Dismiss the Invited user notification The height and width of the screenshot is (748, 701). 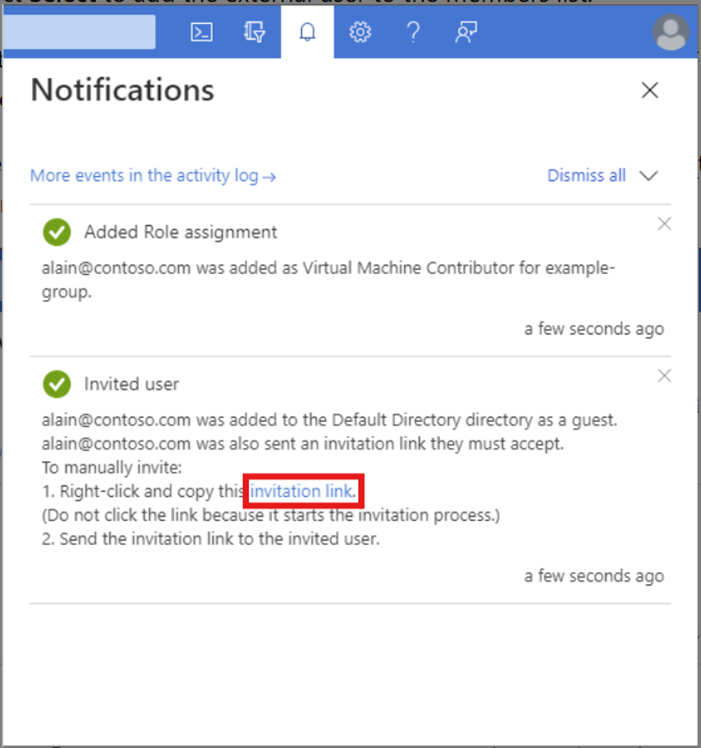click(664, 376)
